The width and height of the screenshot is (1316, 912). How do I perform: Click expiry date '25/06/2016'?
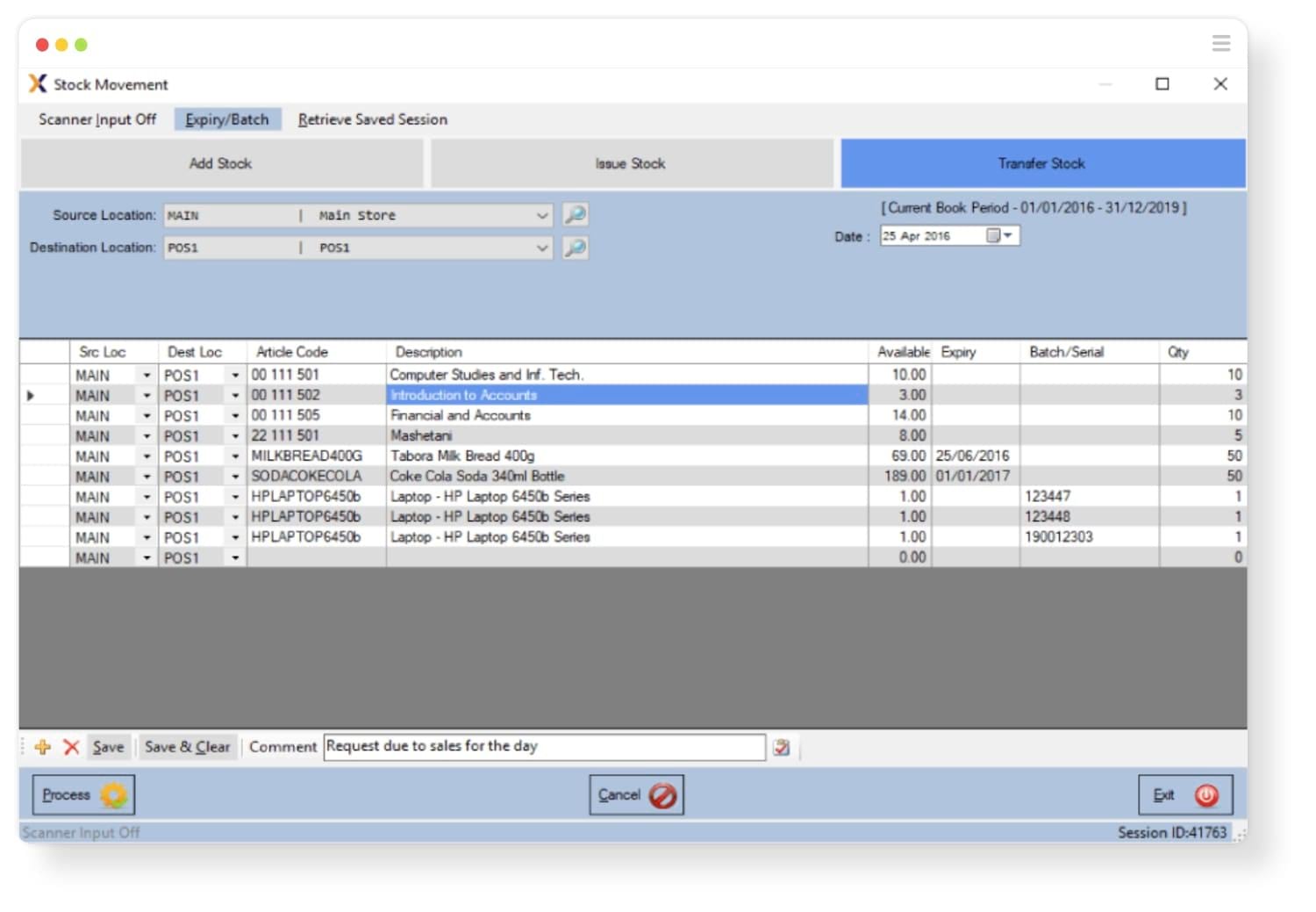pyautogui.click(x=976, y=456)
